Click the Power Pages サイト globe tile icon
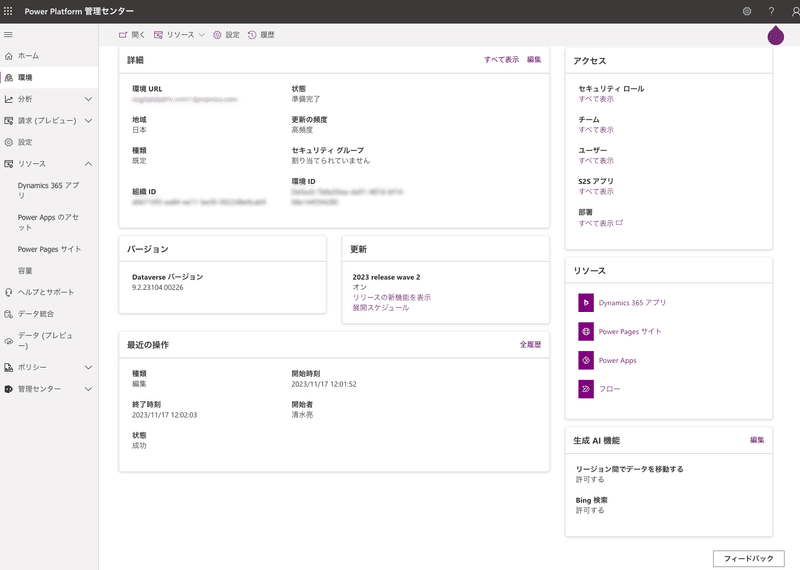This screenshot has width=800, height=570. [586, 332]
